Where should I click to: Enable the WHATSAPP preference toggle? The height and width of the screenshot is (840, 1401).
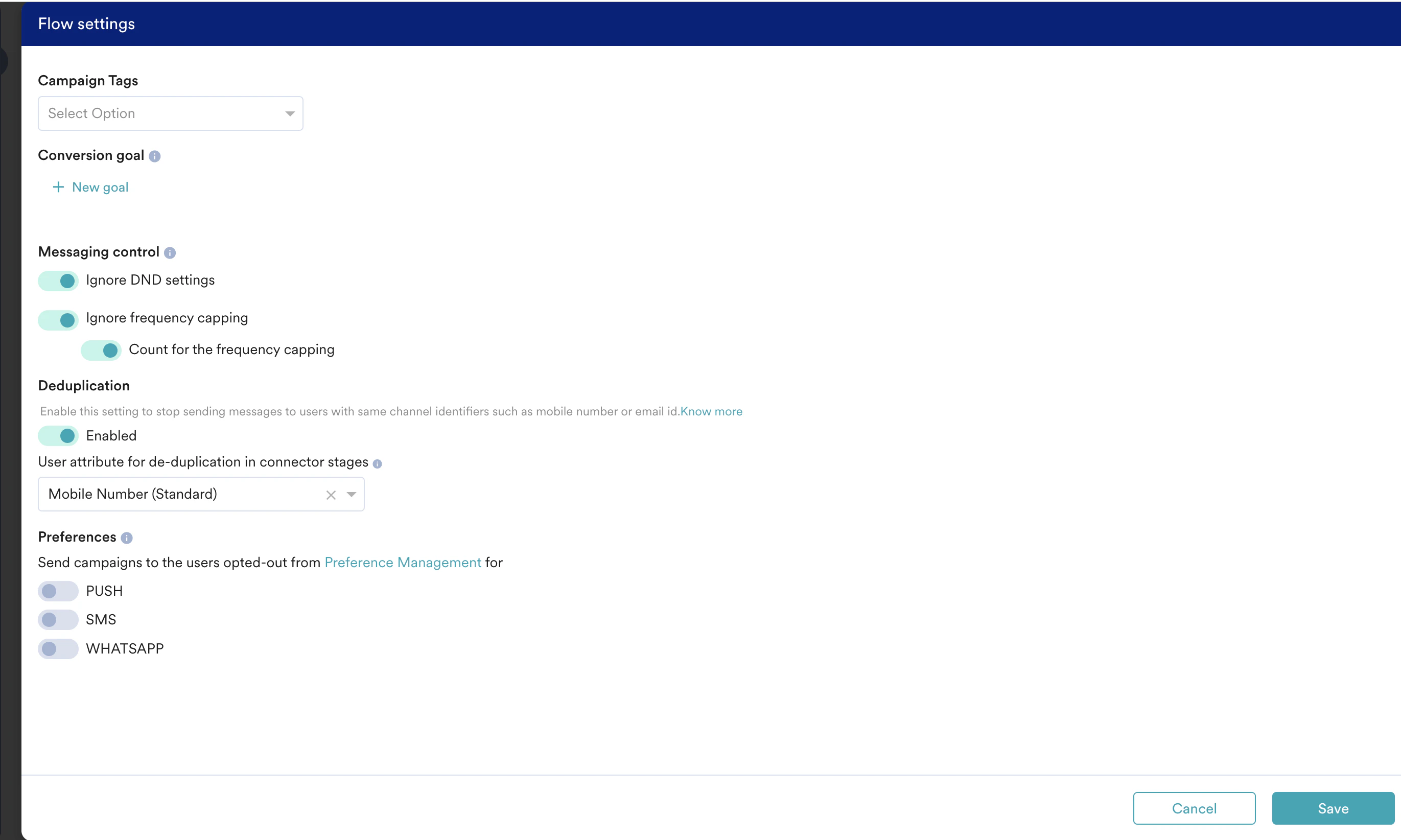(x=57, y=649)
